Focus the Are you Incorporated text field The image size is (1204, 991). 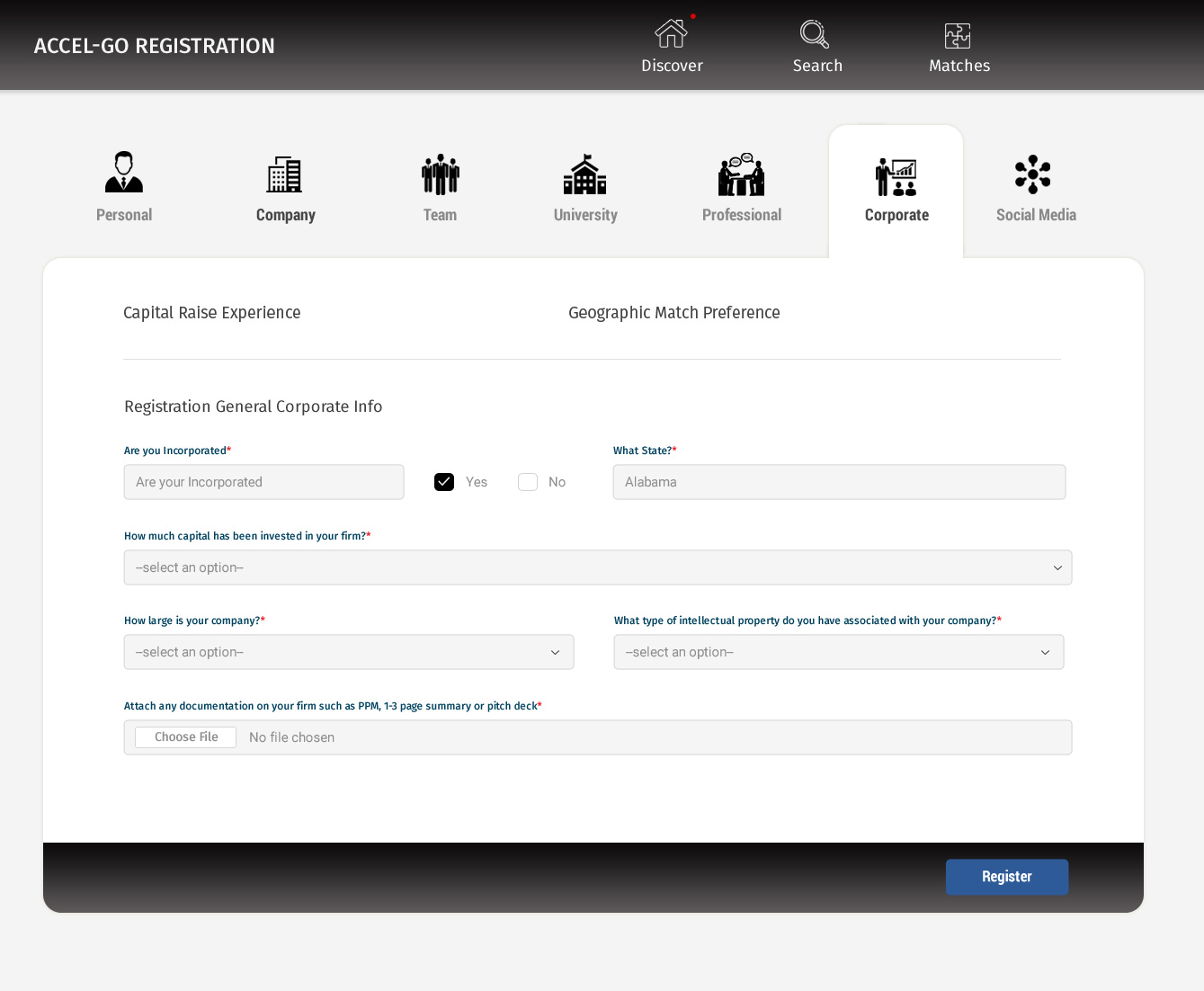(263, 482)
